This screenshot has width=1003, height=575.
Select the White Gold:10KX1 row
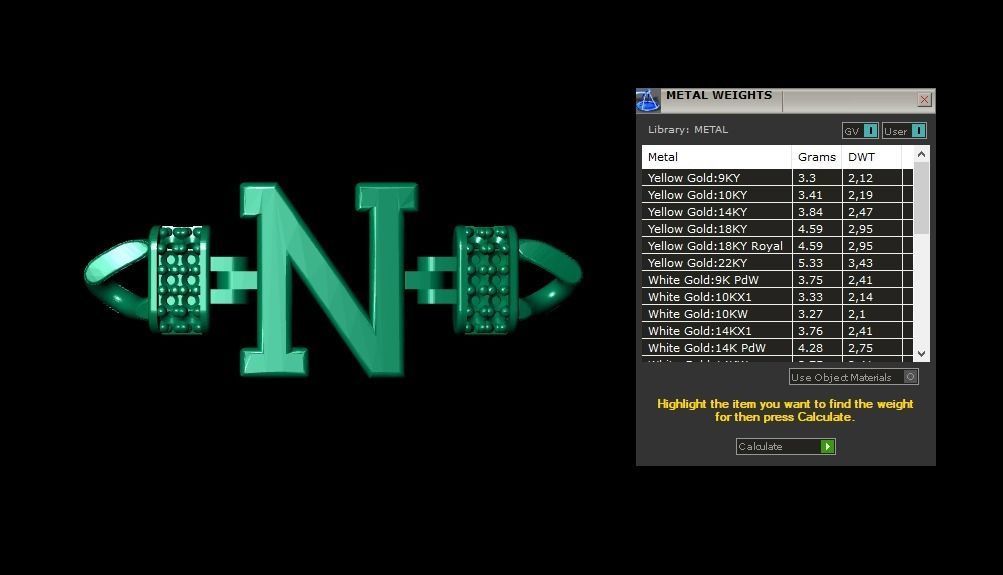coord(777,297)
